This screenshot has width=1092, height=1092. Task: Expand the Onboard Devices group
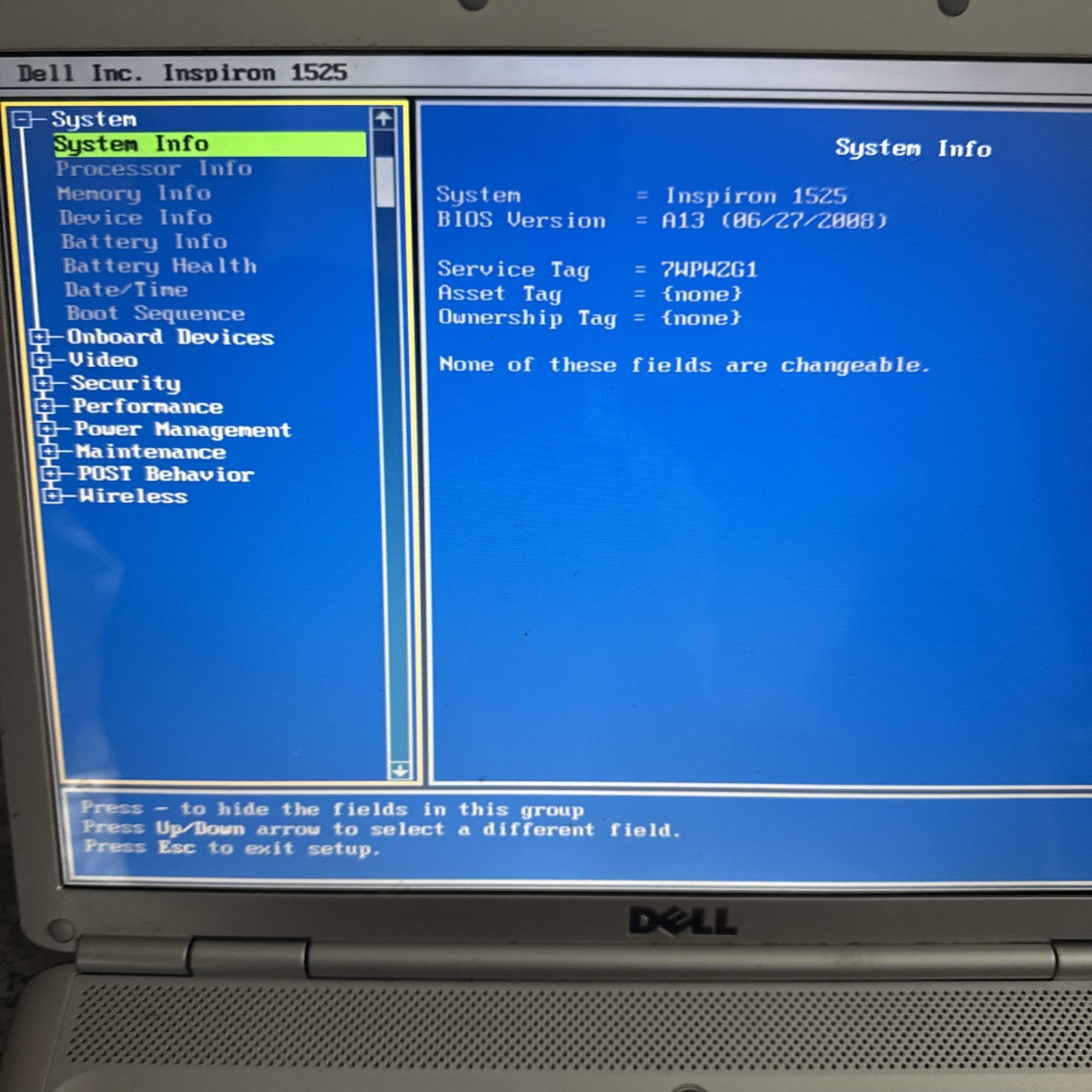pos(40,336)
